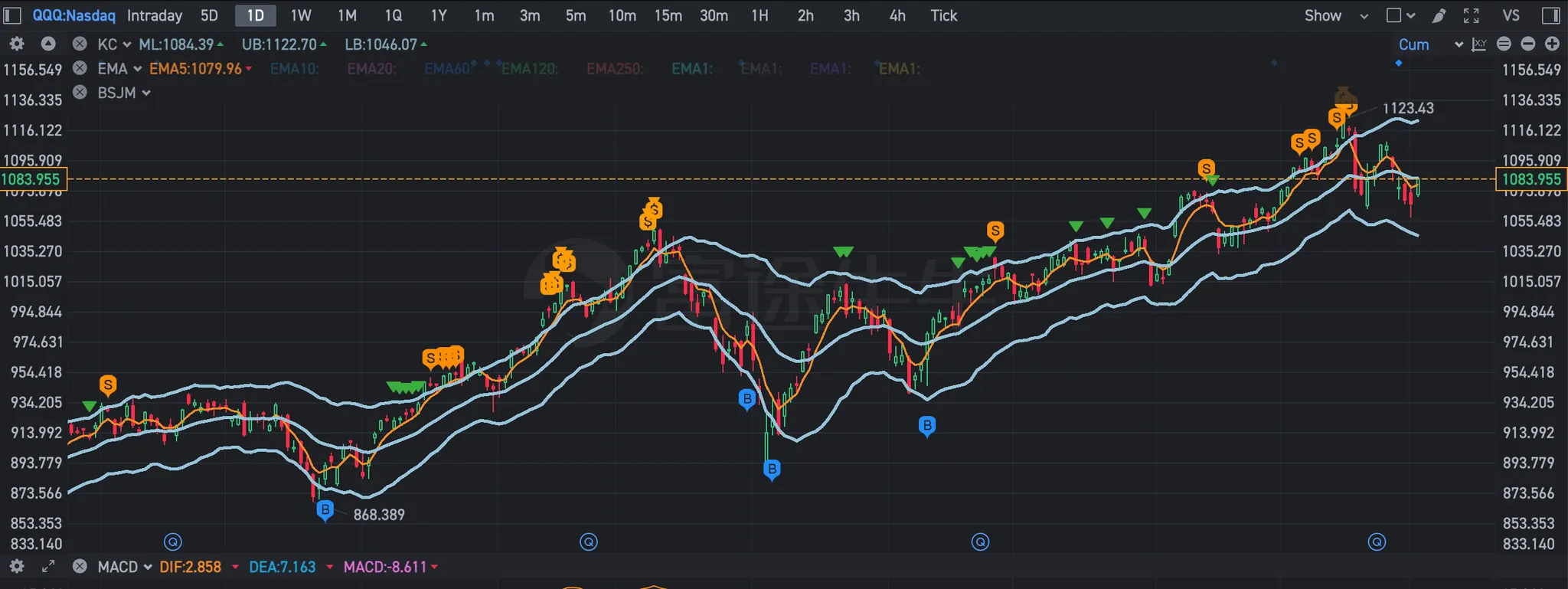
Task: Toggle the left sidebar panel
Action: [12, 16]
